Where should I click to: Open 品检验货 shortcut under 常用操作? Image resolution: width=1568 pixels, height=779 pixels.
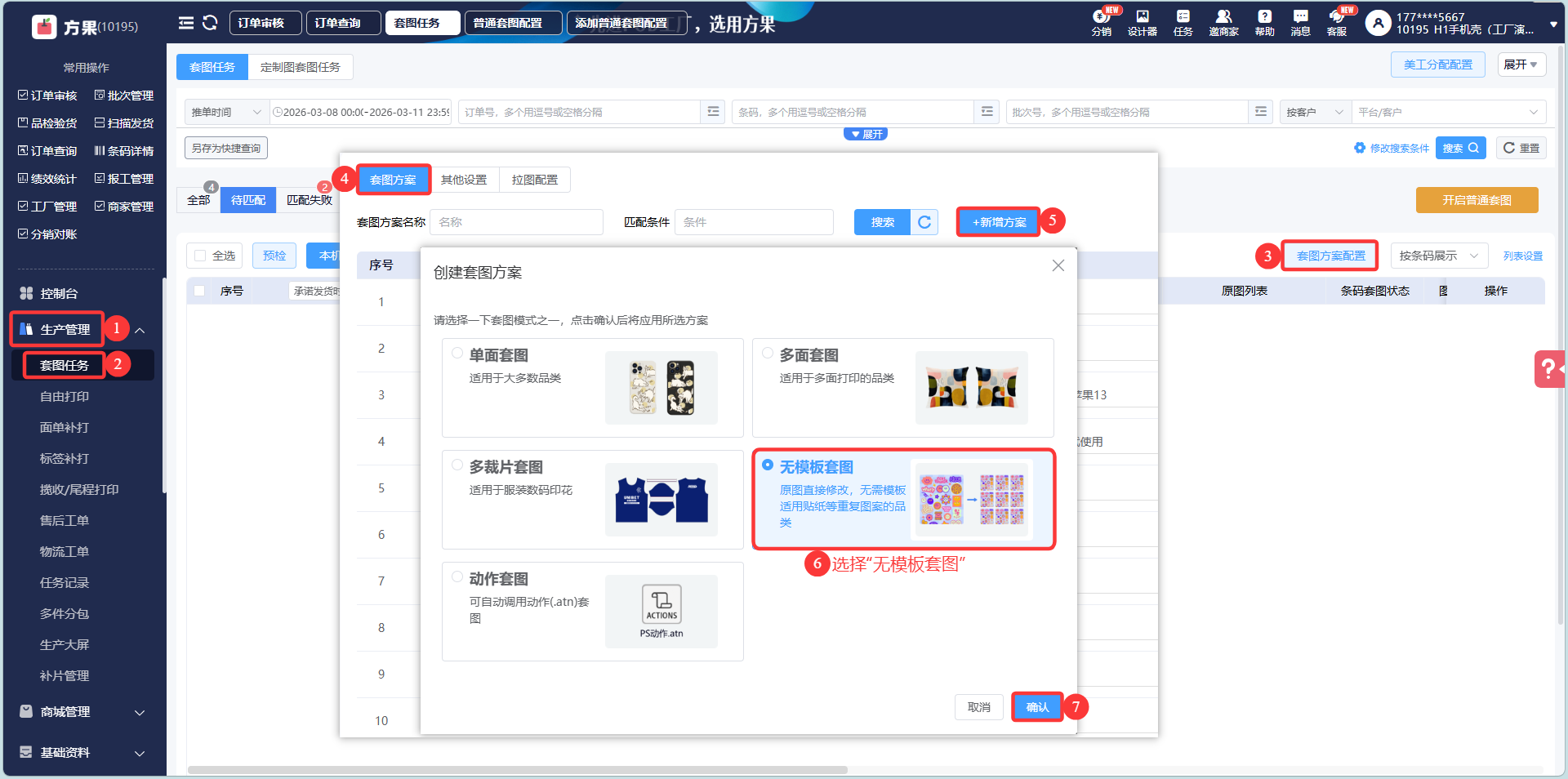click(x=47, y=123)
